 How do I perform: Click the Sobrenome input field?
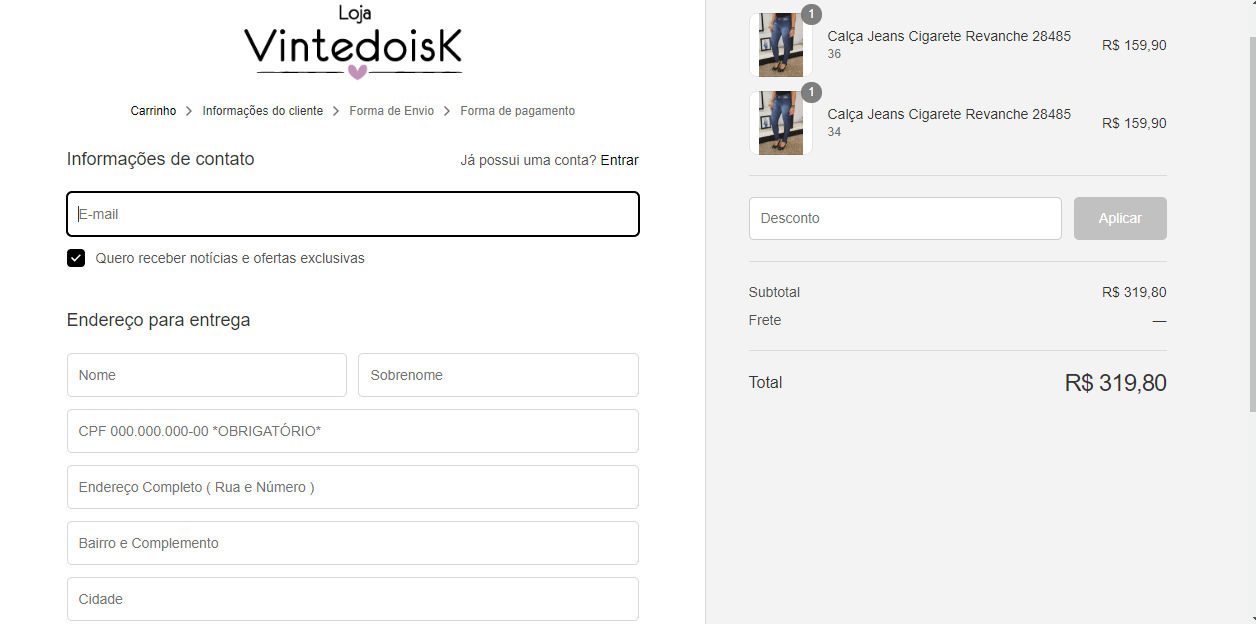pos(498,375)
